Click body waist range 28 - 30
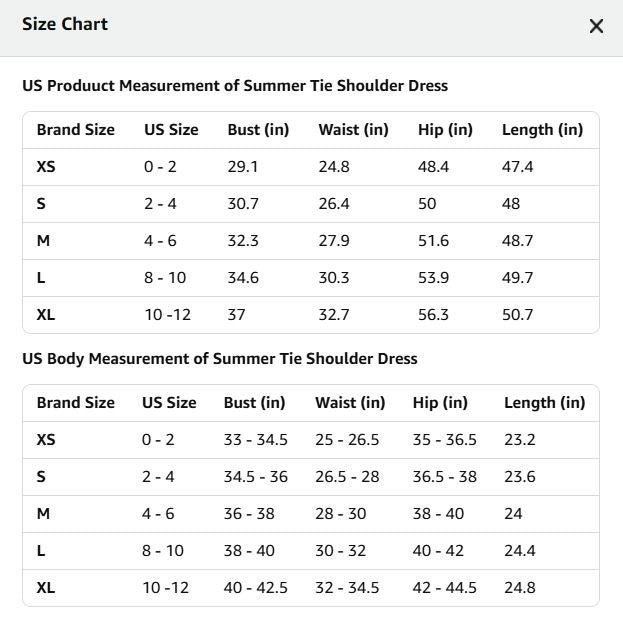The width and height of the screenshot is (623, 641). (x=341, y=514)
